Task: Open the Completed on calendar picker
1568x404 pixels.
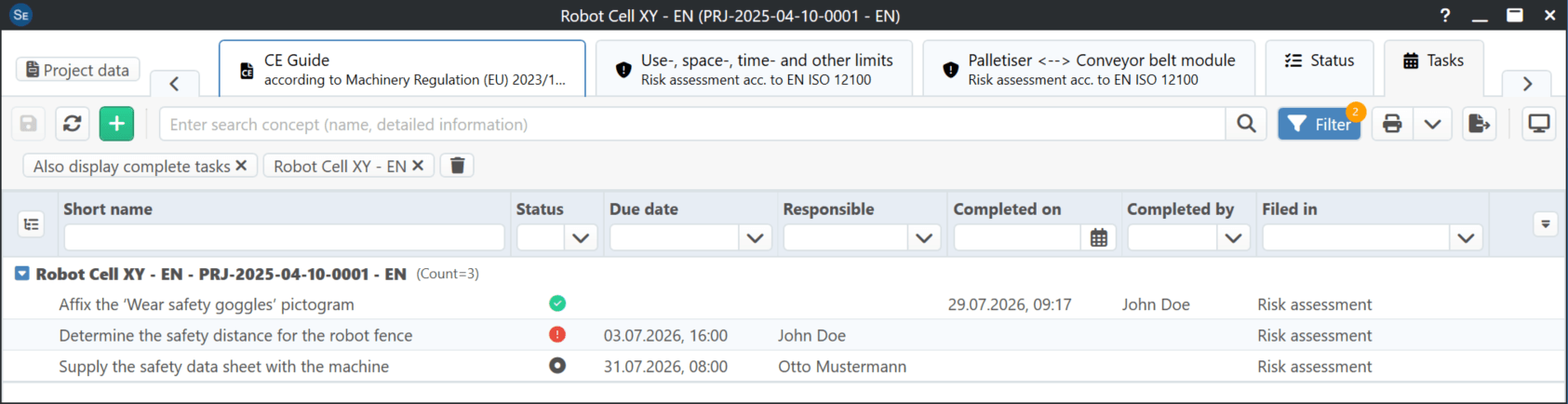Action: click(1099, 238)
